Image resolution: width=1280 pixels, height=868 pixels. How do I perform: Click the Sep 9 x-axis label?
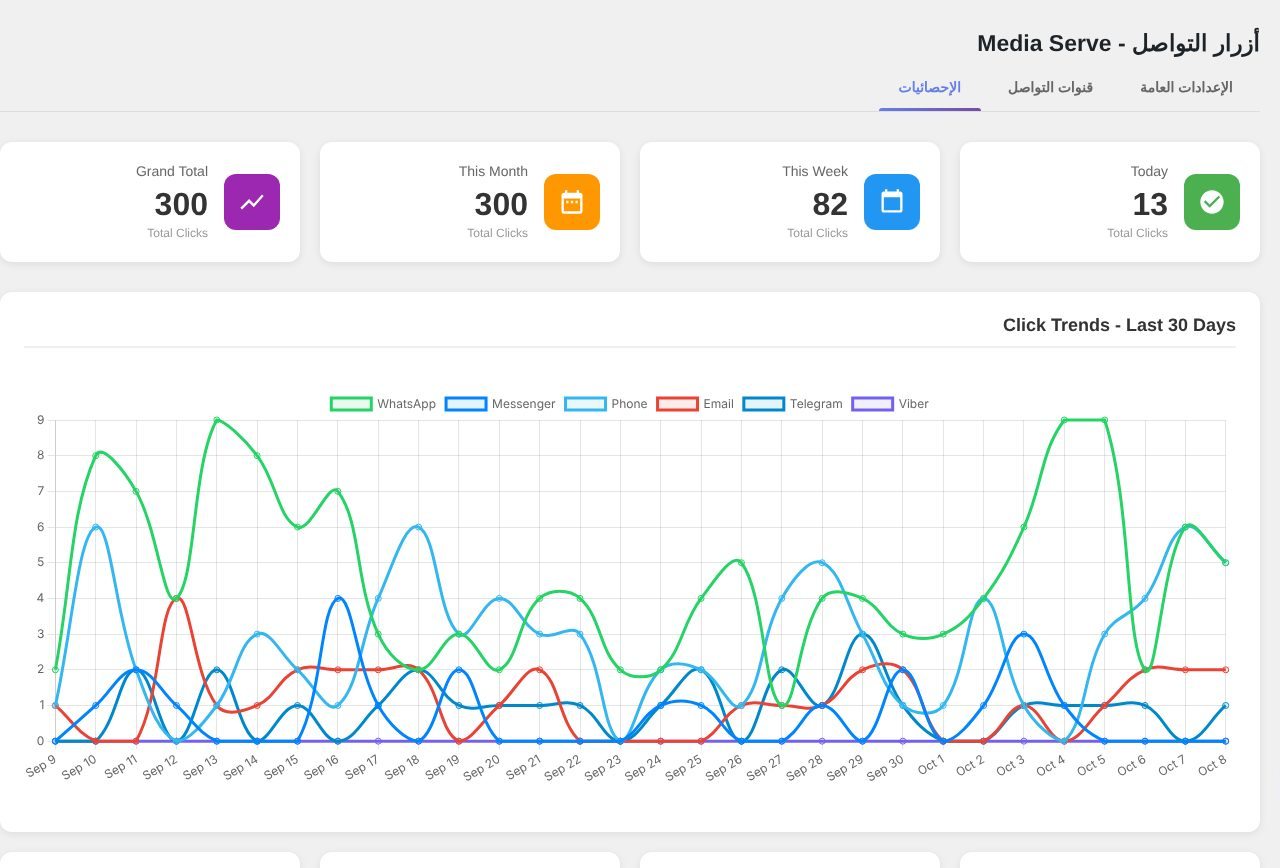point(41,766)
